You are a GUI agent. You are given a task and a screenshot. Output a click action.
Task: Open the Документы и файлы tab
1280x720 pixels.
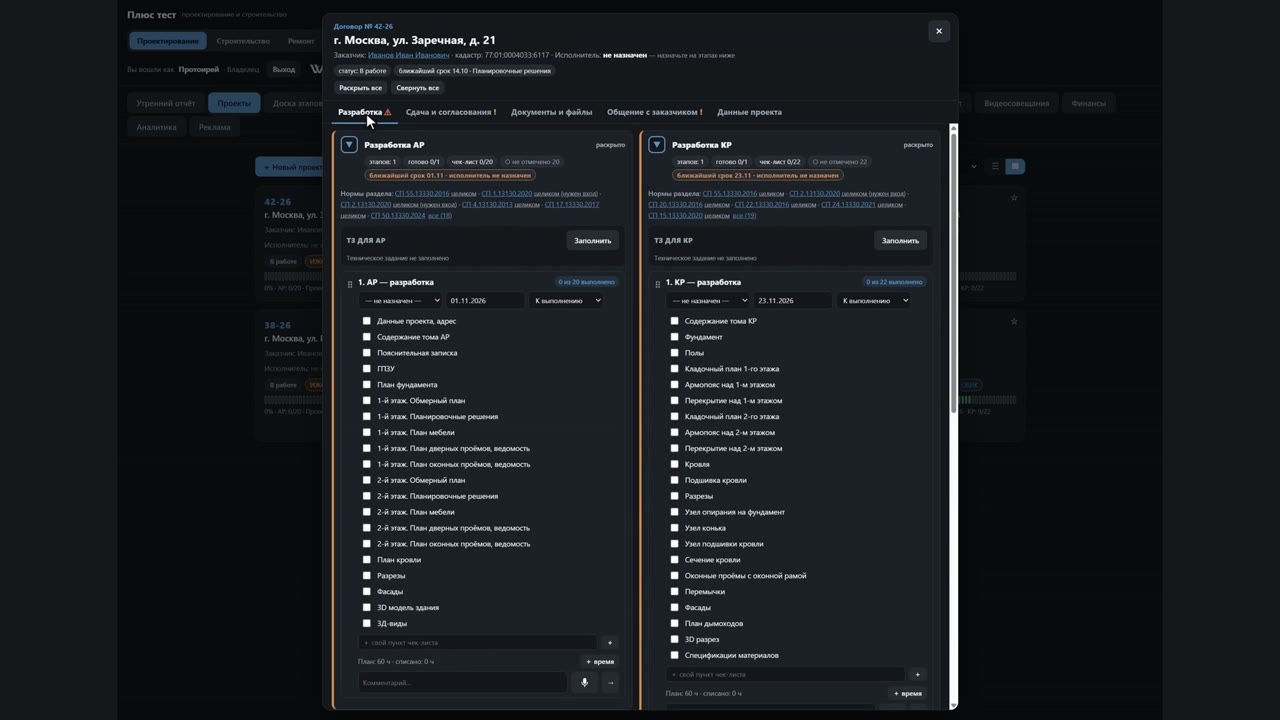pyautogui.click(x=551, y=112)
